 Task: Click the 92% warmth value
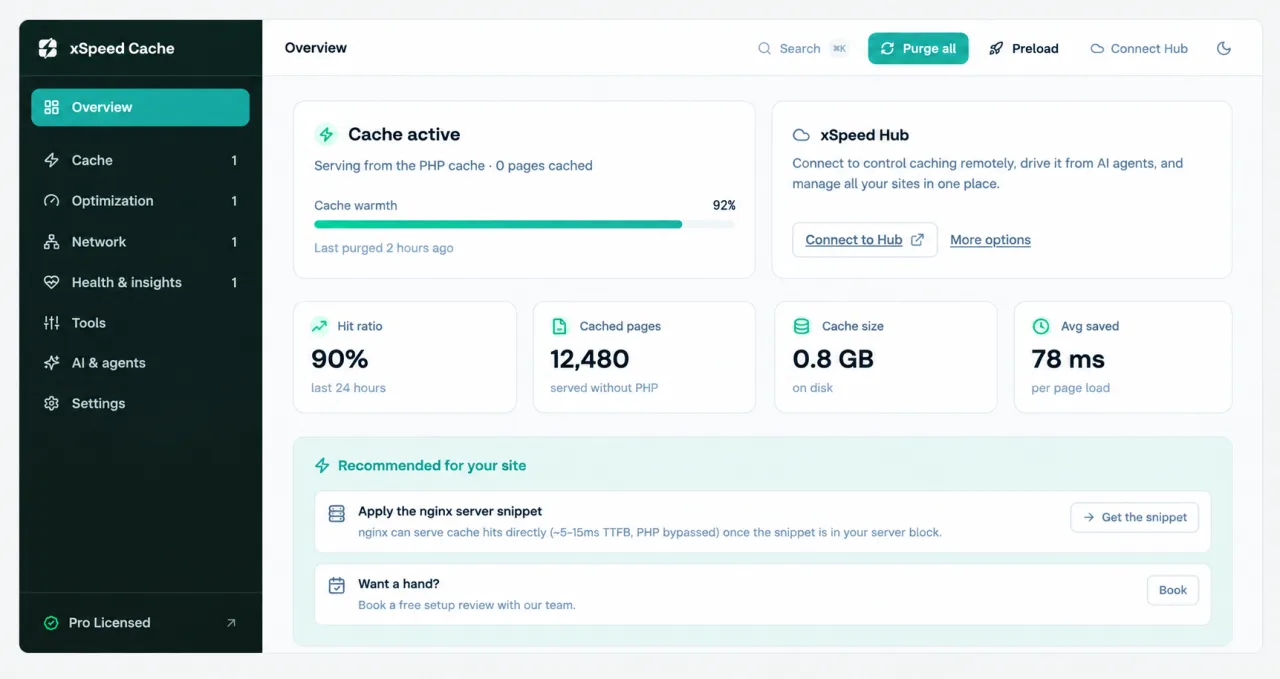click(724, 205)
